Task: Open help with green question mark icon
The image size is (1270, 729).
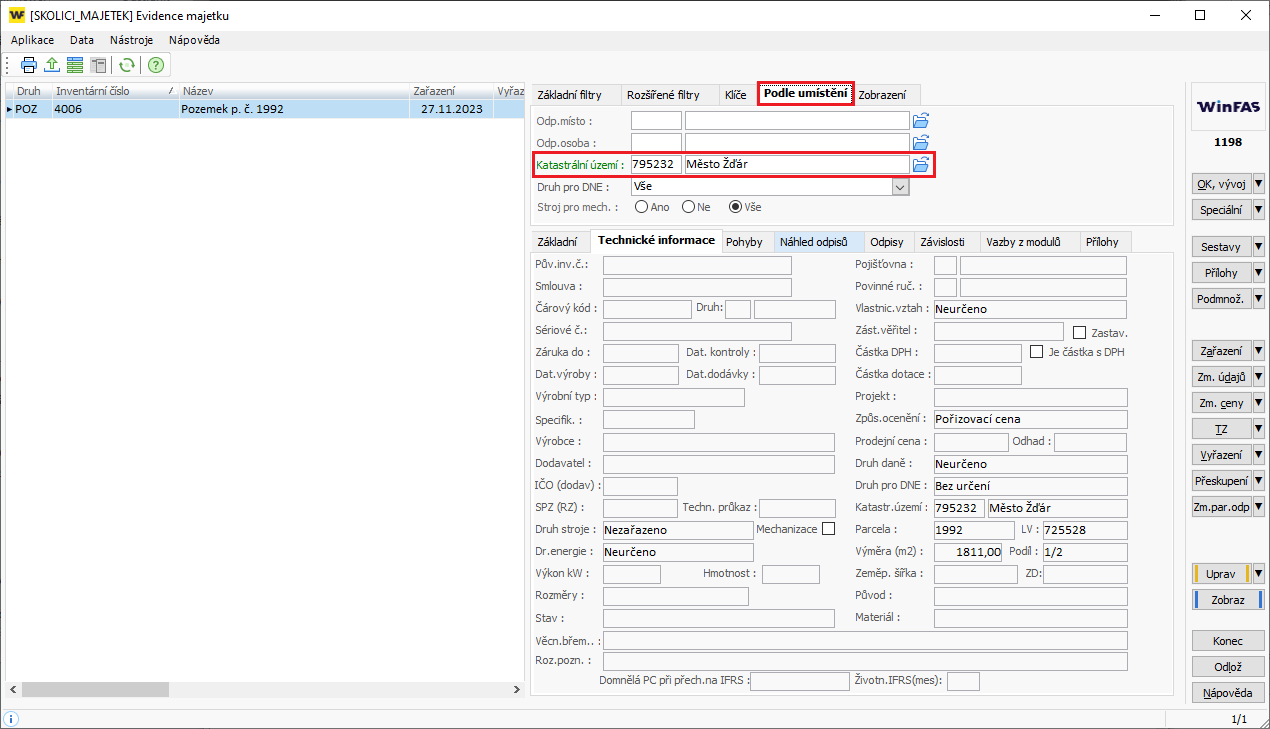Action: pyautogui.click(x=155, y=65)
